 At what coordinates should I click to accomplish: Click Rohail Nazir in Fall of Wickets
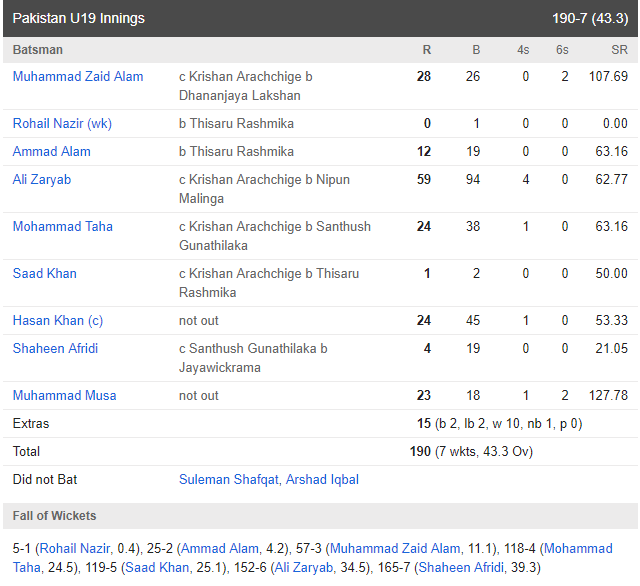click(75, 548)
